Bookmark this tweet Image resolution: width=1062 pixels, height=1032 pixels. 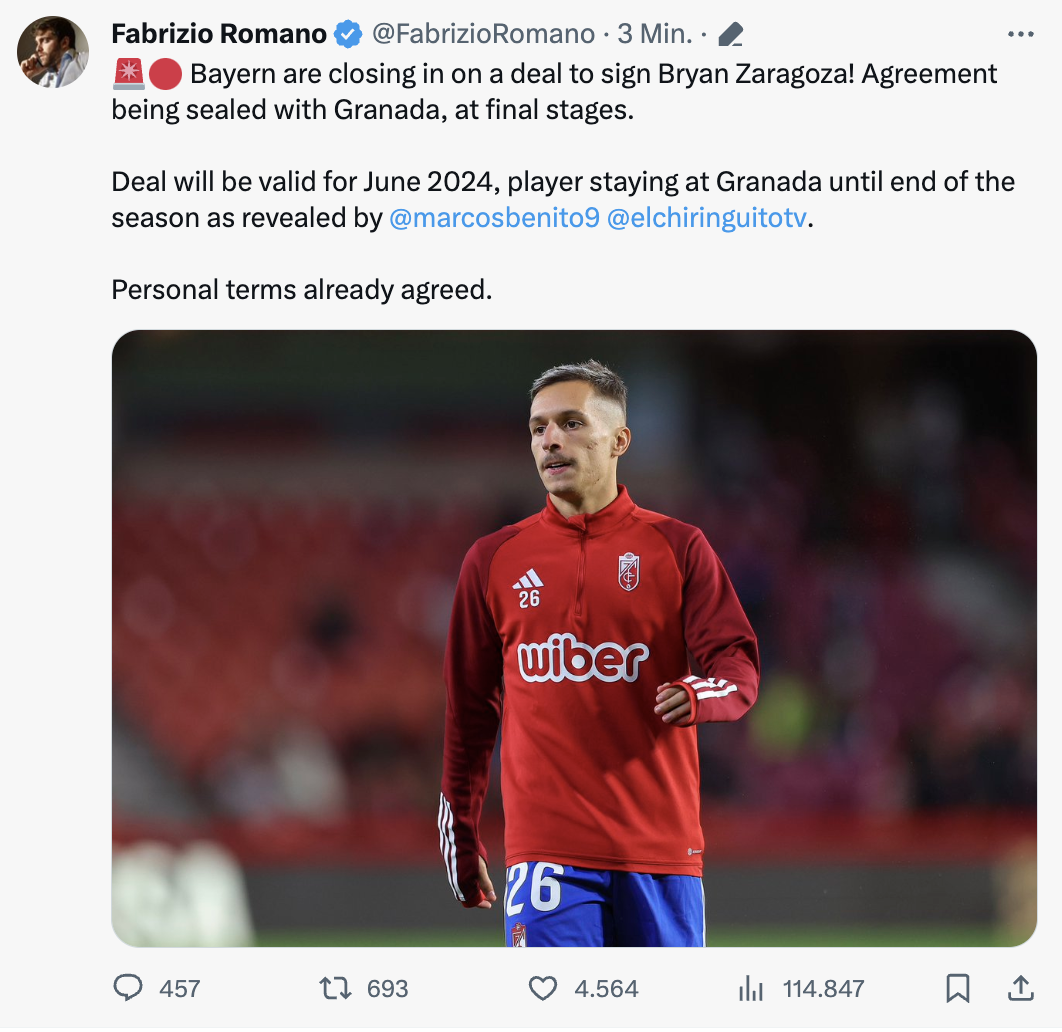pyautogui.click(x=958, y=989)
